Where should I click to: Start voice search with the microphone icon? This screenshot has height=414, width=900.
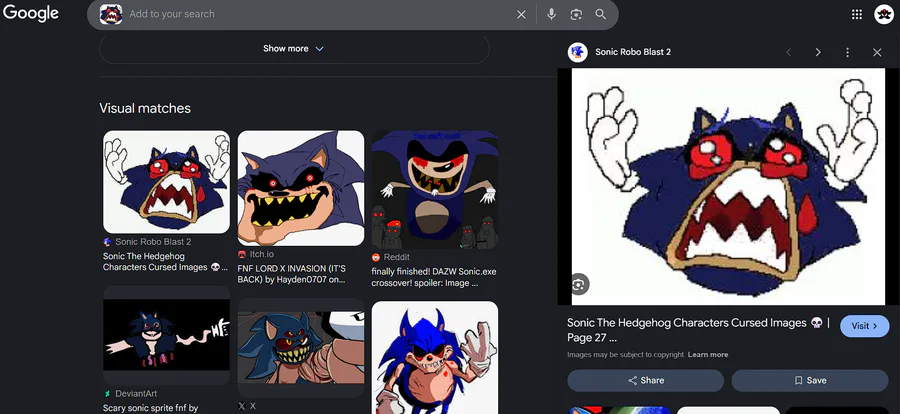[551, 14]
